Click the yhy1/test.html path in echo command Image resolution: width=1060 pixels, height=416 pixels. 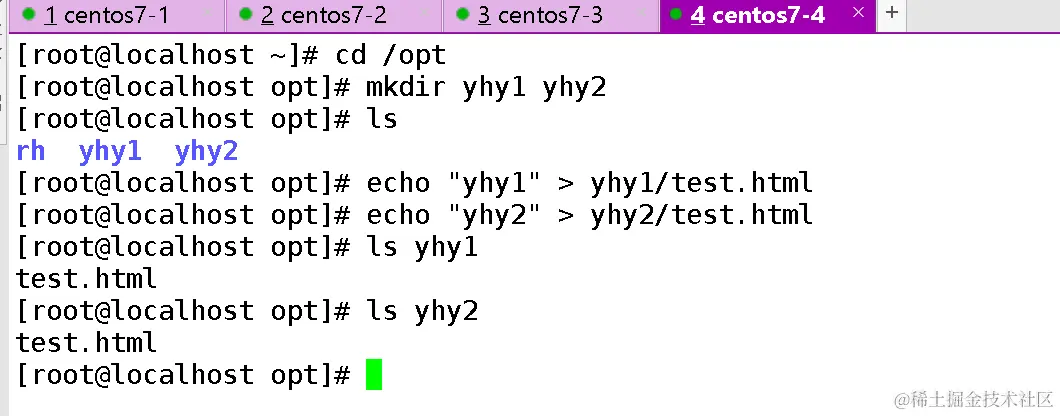pyautogui.click(x=701, y=183)
